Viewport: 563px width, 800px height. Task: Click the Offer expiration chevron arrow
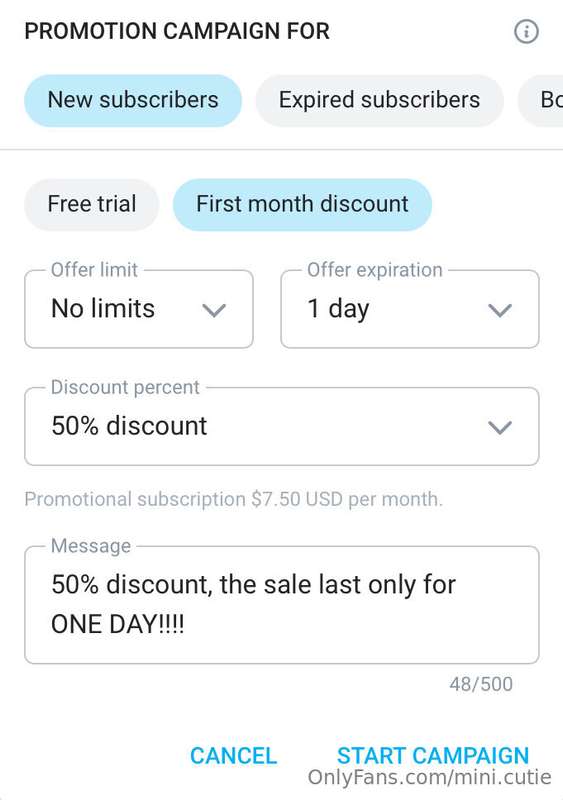pos(500,310)
